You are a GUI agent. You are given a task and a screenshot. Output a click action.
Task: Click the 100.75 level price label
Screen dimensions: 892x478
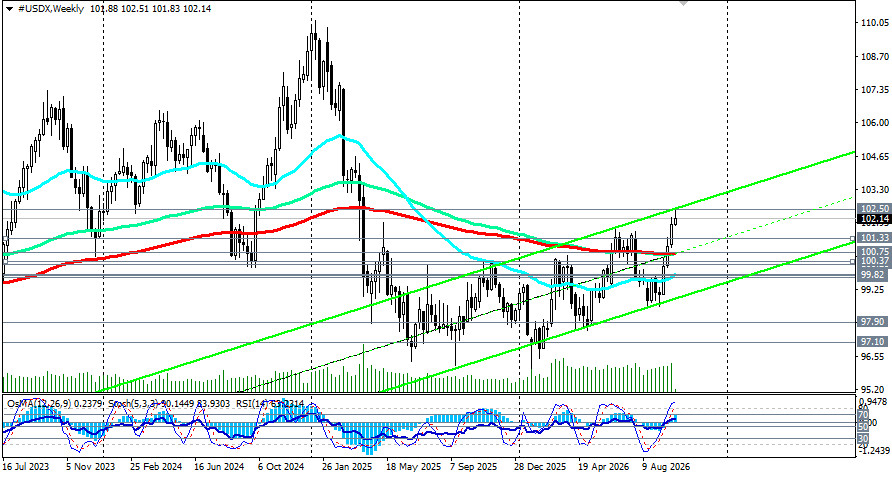tap(875, 251)
